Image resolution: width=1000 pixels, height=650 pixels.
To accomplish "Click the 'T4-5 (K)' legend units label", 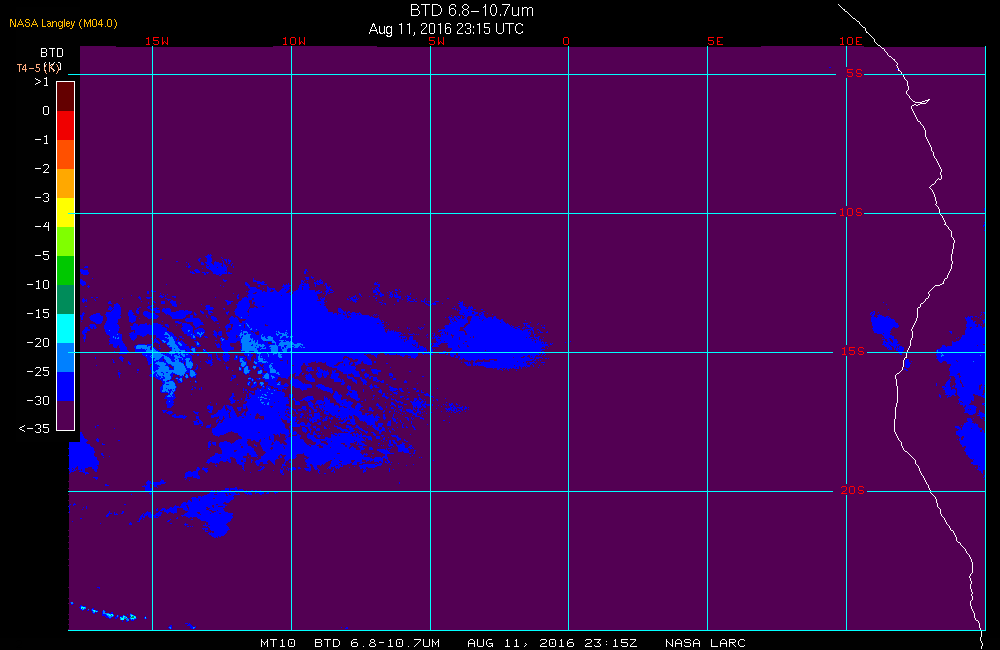I will (39, 68).
